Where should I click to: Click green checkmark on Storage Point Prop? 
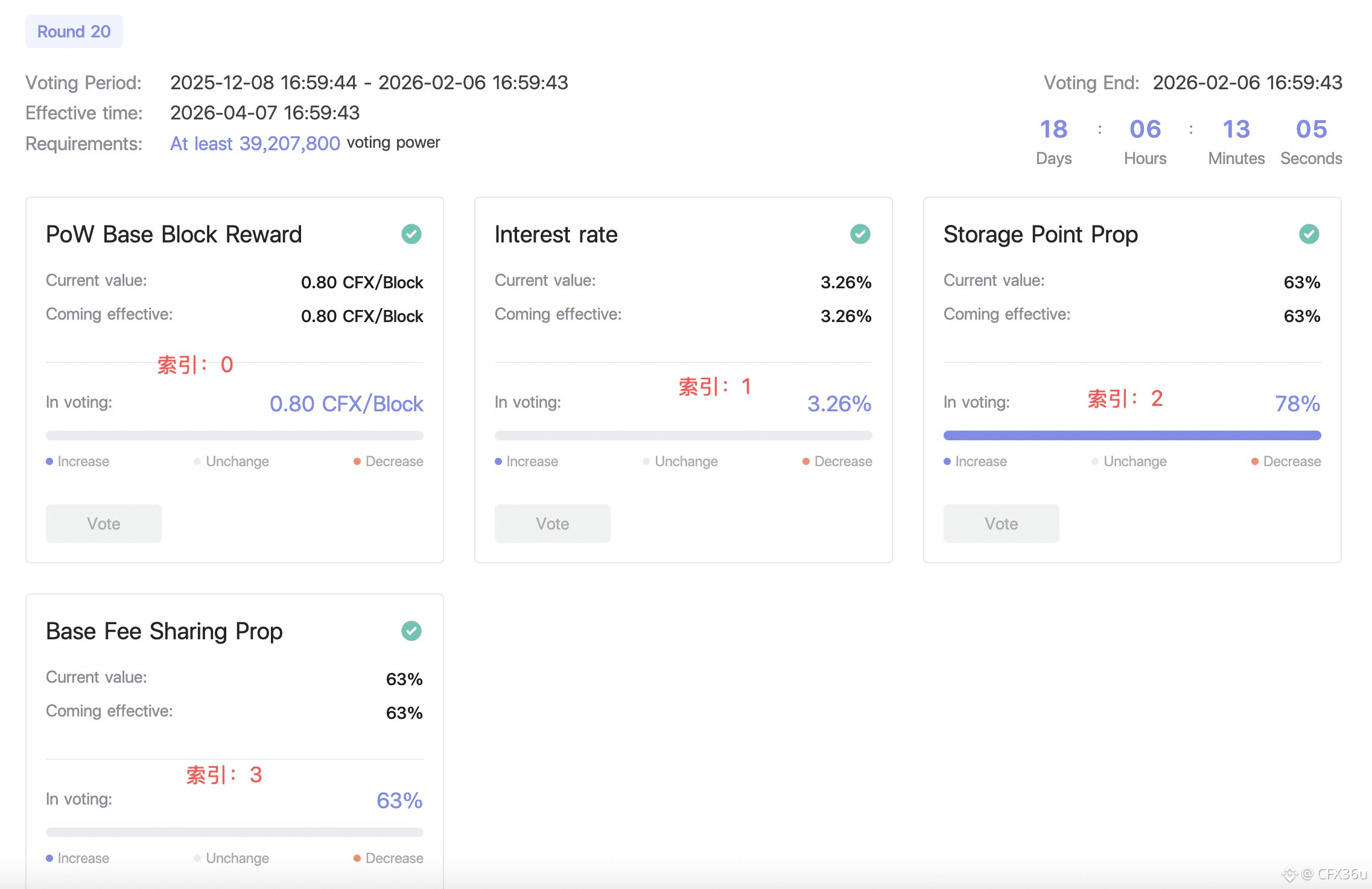pyautogui.click(x=1309, y=234)
